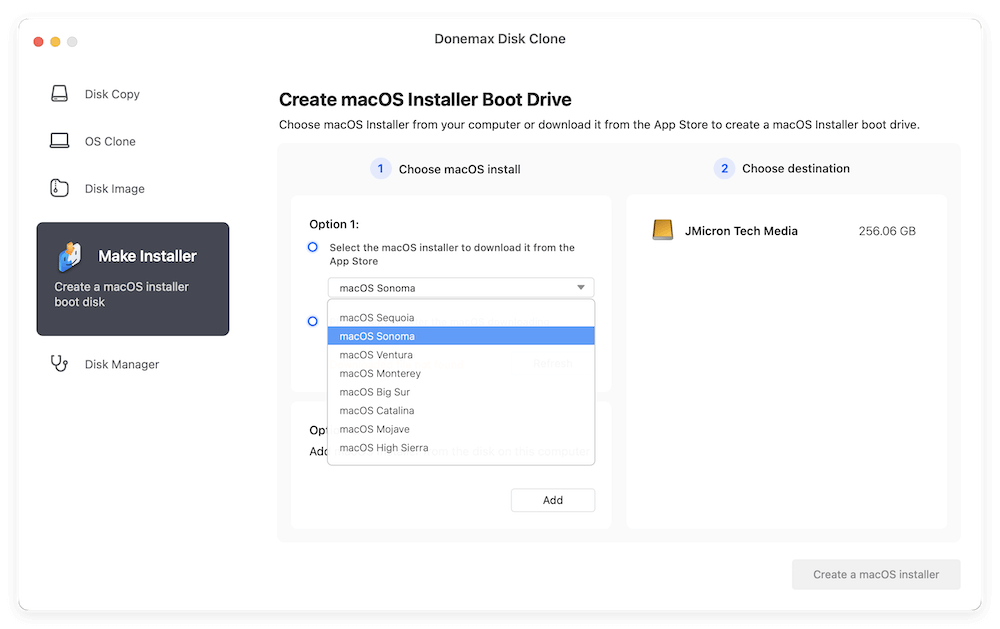The image size is (1000, 629).
Task: Choose macOS Sequoia from the version list
Action: [377, 317]
